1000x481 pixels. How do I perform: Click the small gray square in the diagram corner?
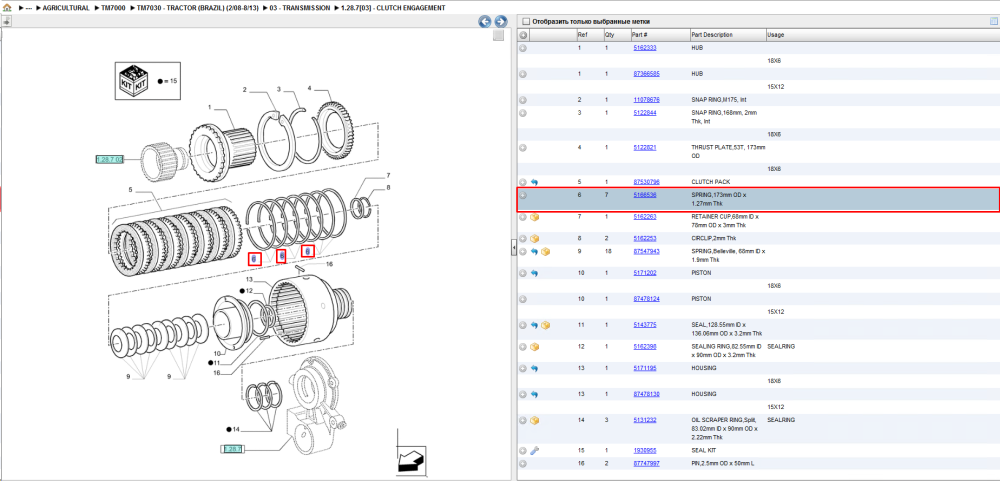pyautogui.click(x=499, y=36)
